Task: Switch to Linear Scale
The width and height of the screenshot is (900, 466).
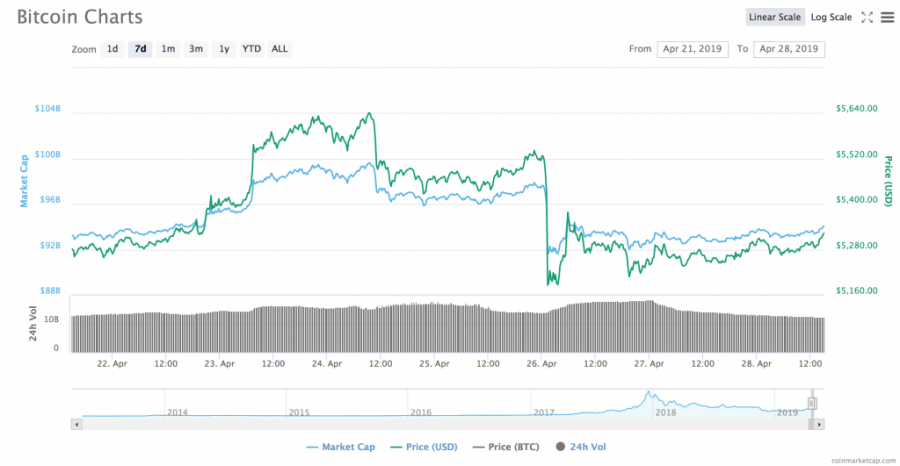Action: click(775, 17)
